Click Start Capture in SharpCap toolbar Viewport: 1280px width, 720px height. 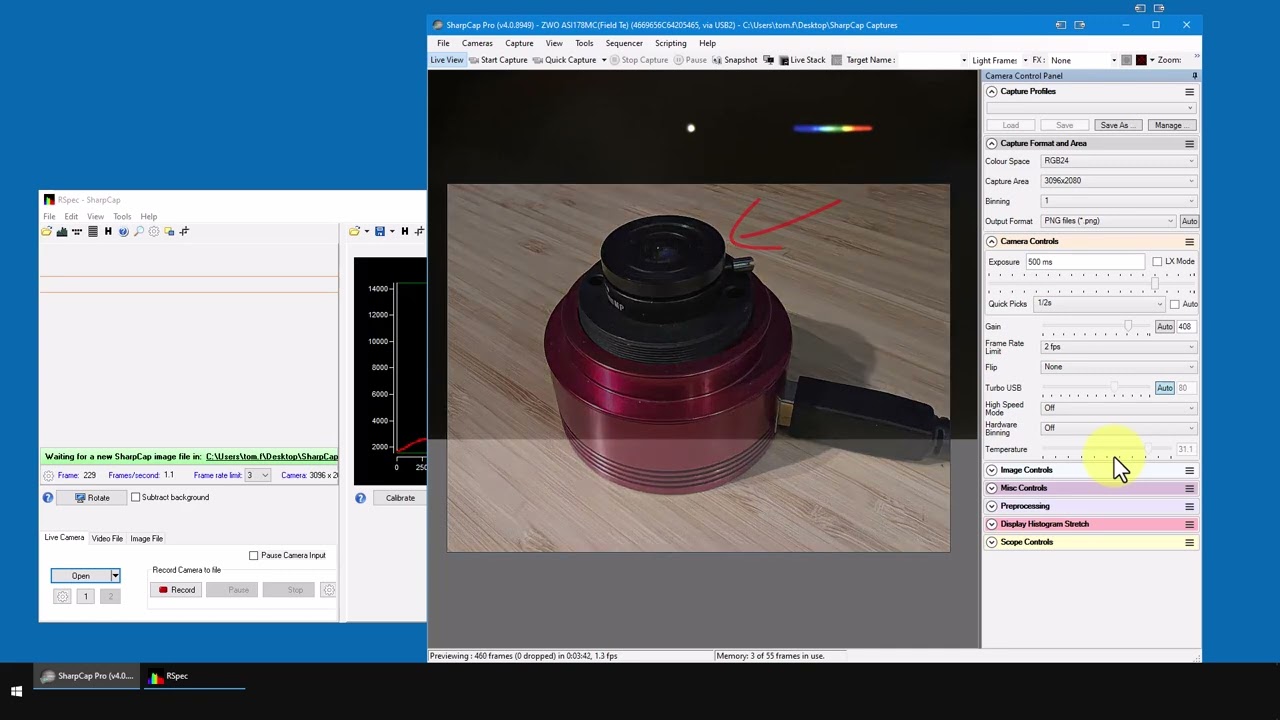[498, 60]
